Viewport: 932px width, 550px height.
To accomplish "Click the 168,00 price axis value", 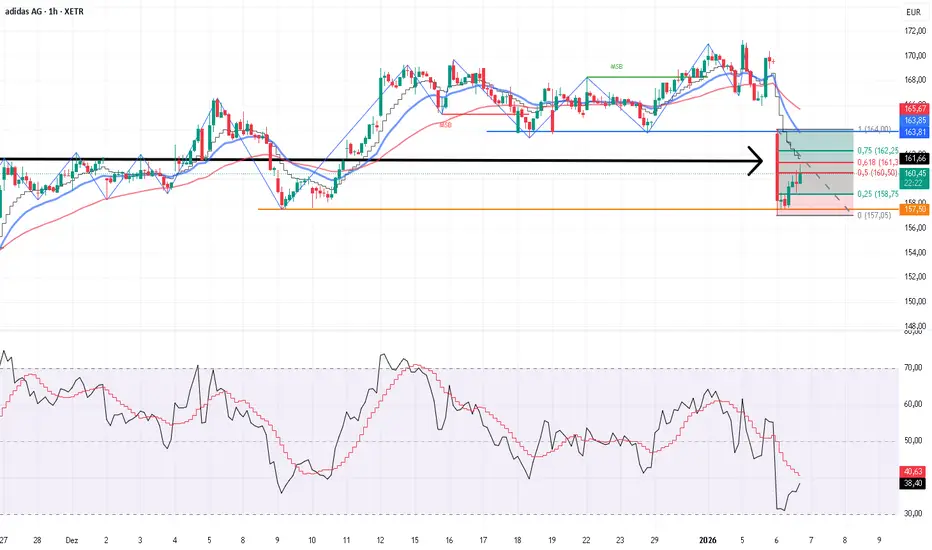I will point(915,80).
